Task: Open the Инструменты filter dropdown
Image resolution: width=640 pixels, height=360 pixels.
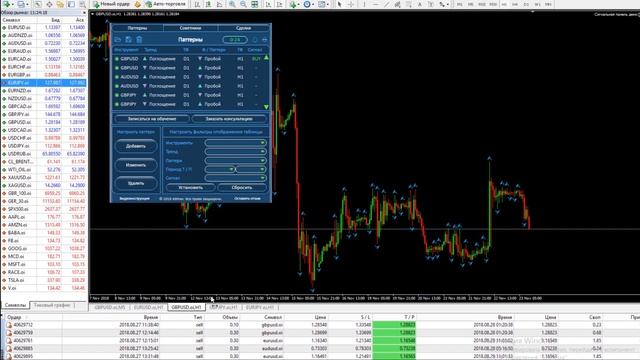Action: 236,143
